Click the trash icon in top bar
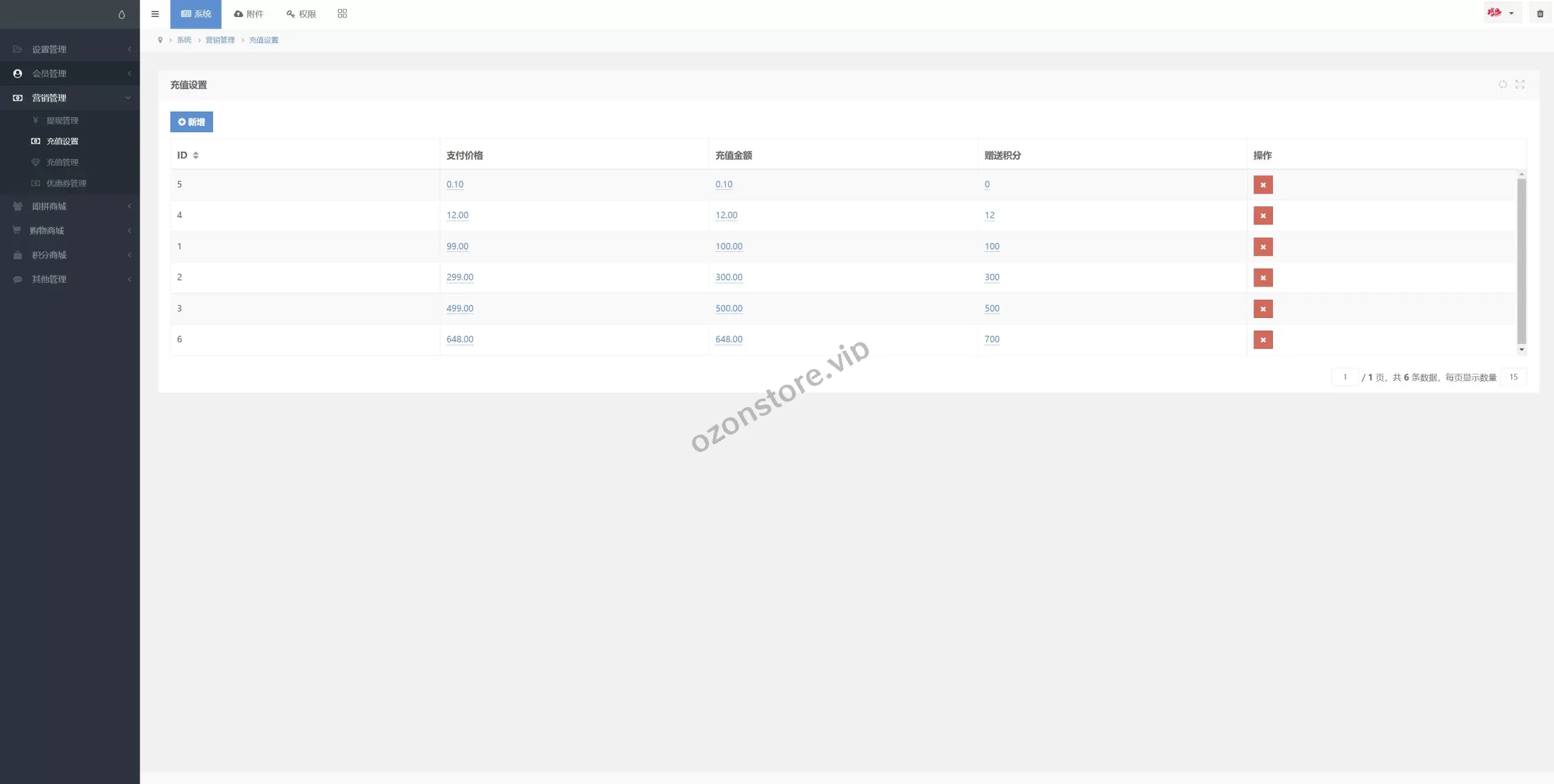 pos(1540,13)
